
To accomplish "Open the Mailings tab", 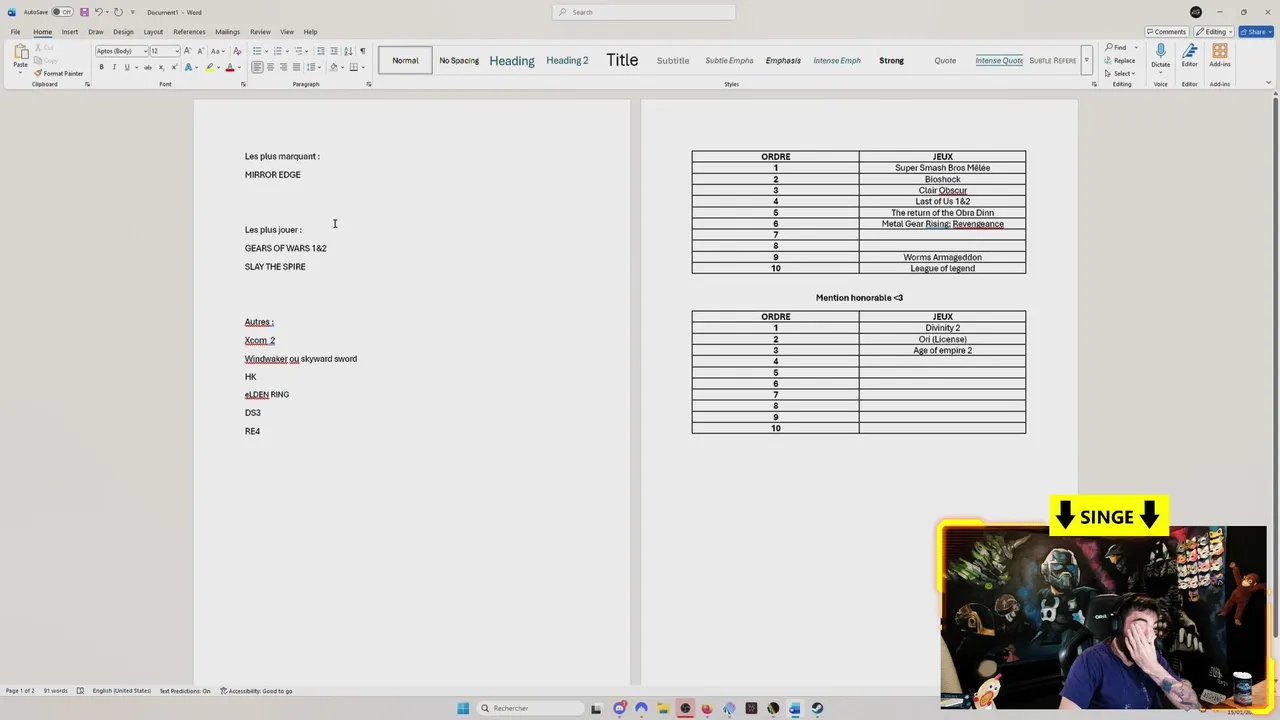I will pos(227,32).
